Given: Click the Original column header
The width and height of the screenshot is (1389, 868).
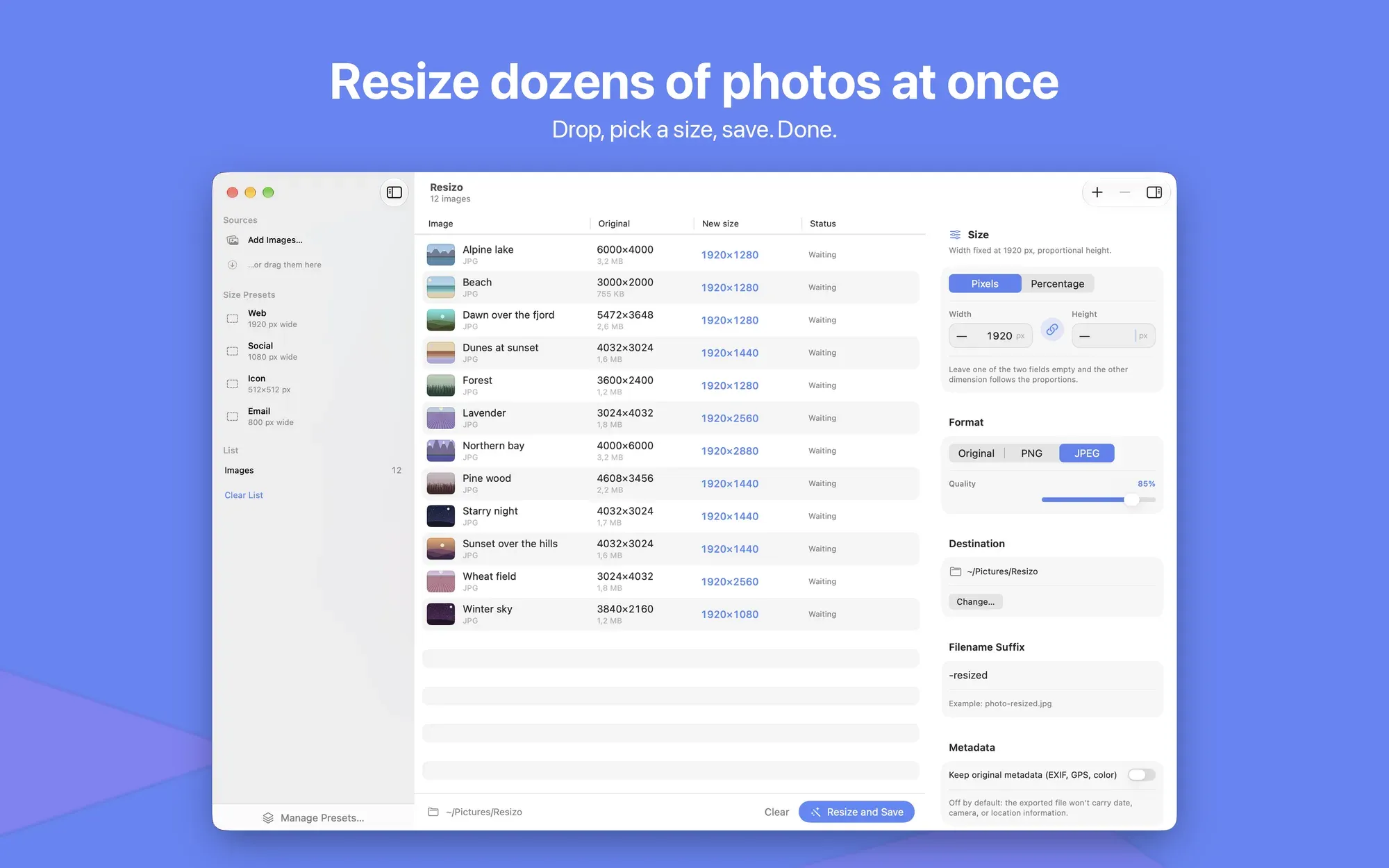Looking at the screenshot, I should tap(614, 224).
